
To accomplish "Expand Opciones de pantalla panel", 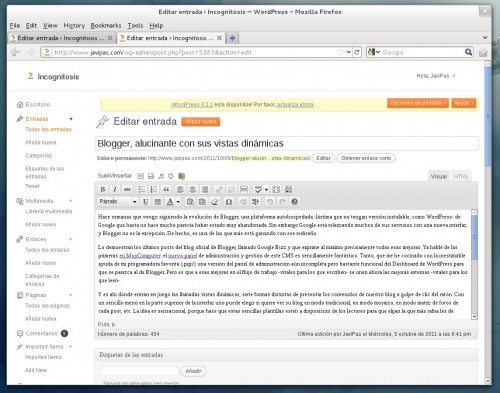I will (x=418, y=103).
